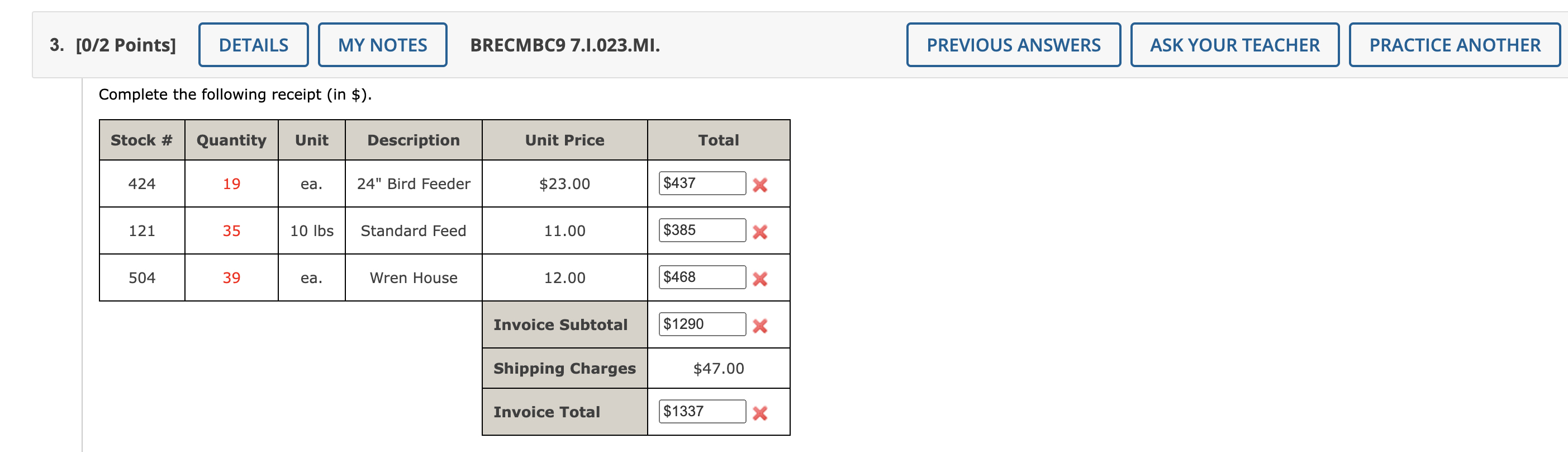
Task: Click the quantity 19 in the receipt
Action: coord(231,183)
